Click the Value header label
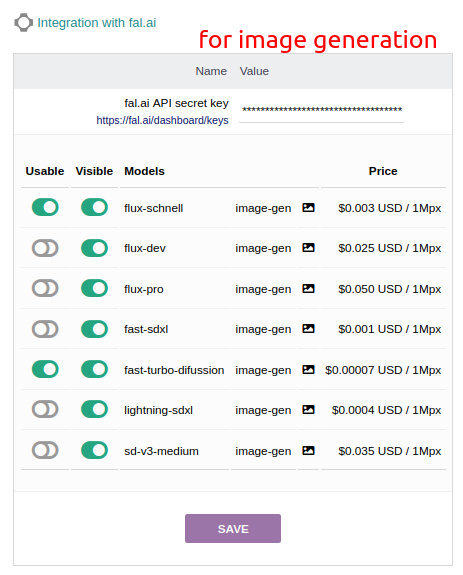The height and width of the screenshot is (575, 463). 254,71
